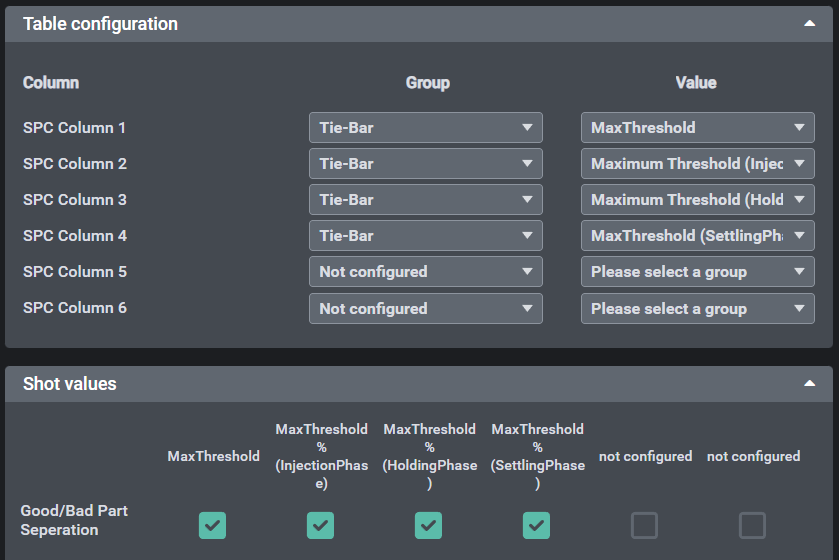Open SPC Column 1 Value dropdown
The height and width of the screenshot is (560, 839).
(697, 128)
